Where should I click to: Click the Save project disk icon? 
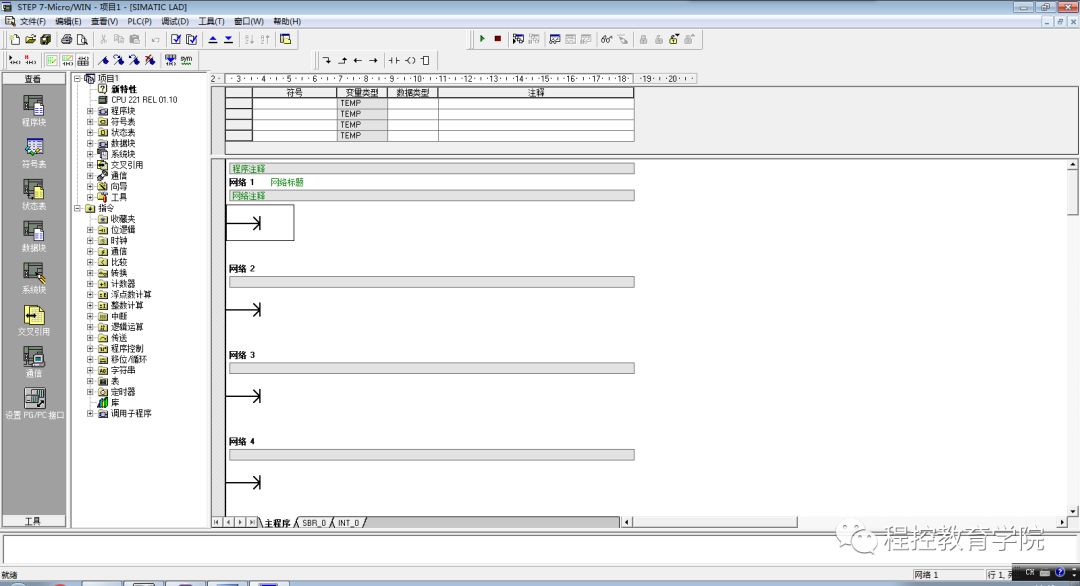tap(45, 39)
